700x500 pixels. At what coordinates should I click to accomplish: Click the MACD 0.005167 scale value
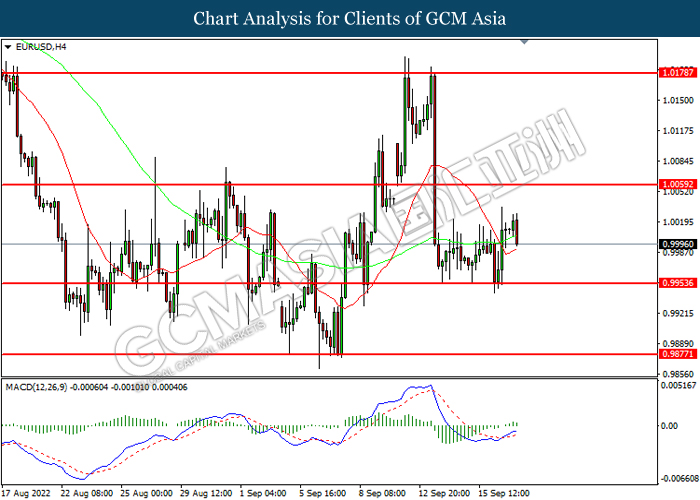[x=678, y=385]
